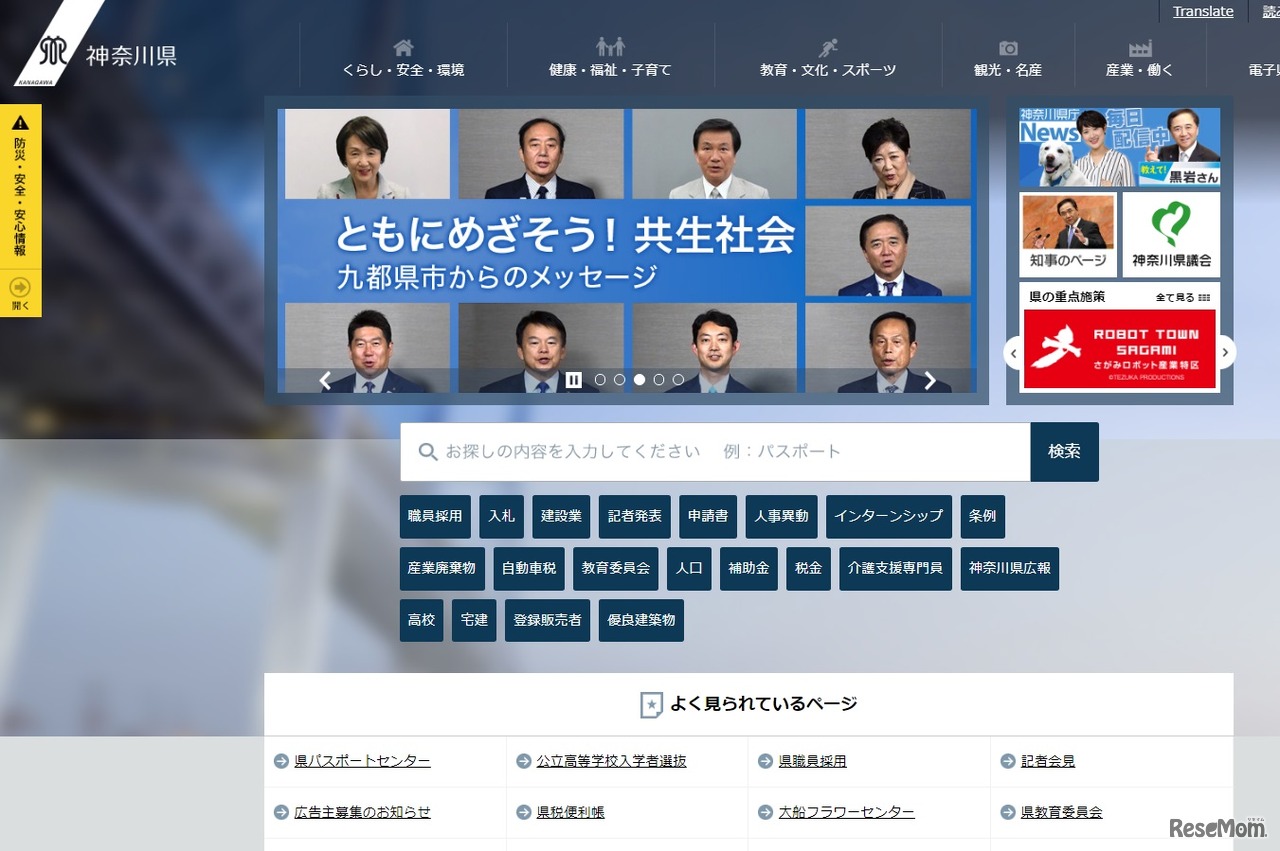Open the 県パスポートセンター link
1280x851 pixels.
tap(362, 761)
